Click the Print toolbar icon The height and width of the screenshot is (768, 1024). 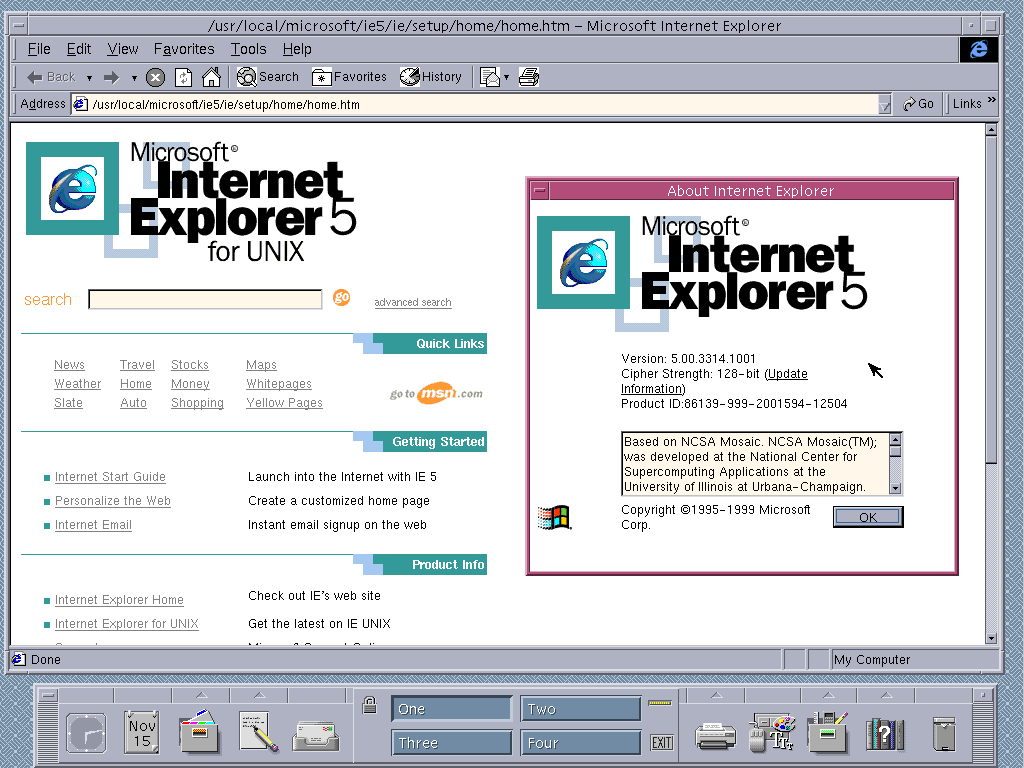[x=528, y=77]
